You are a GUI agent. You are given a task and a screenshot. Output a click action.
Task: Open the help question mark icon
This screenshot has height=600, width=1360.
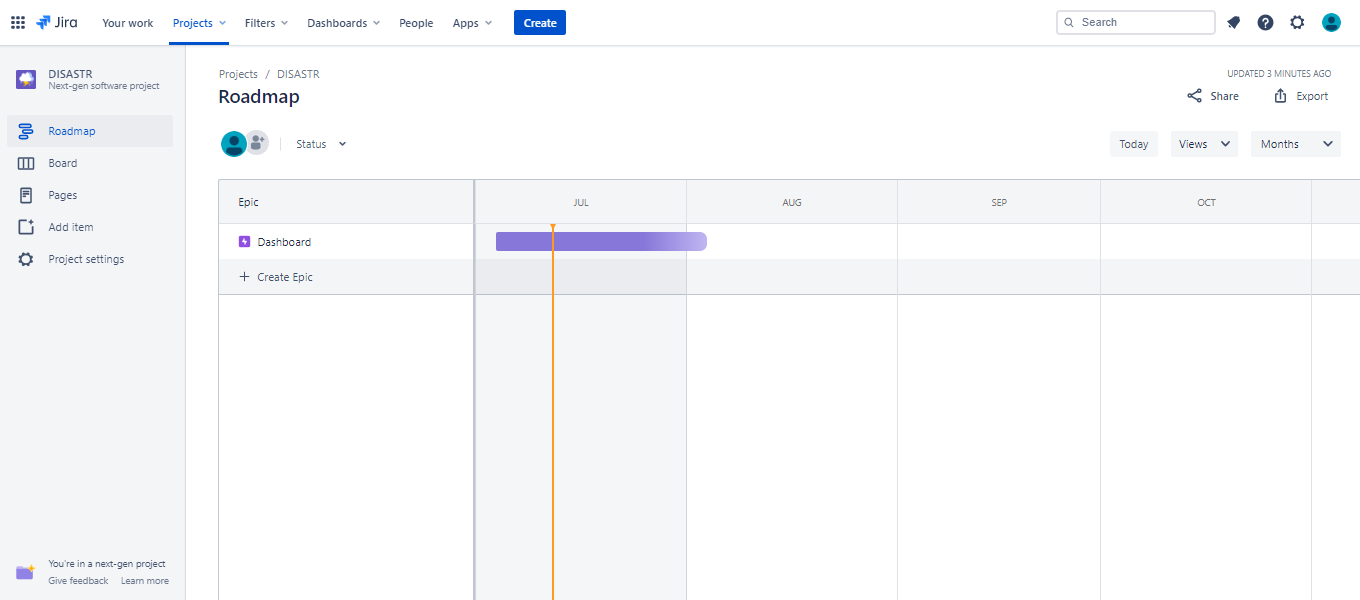point(1266,22)
